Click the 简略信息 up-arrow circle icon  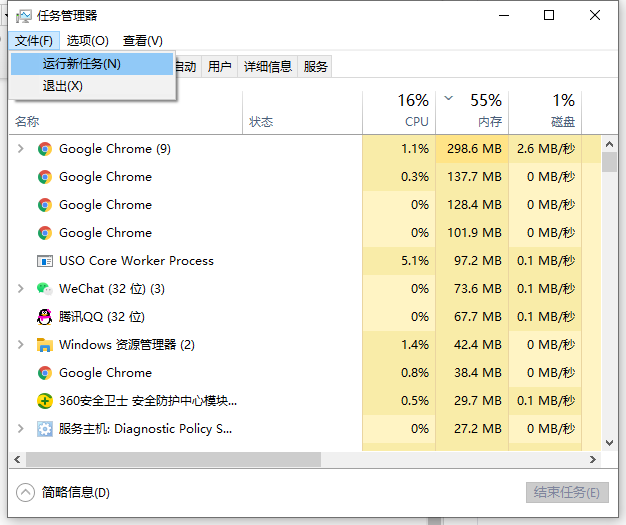[x=25, y=492]
